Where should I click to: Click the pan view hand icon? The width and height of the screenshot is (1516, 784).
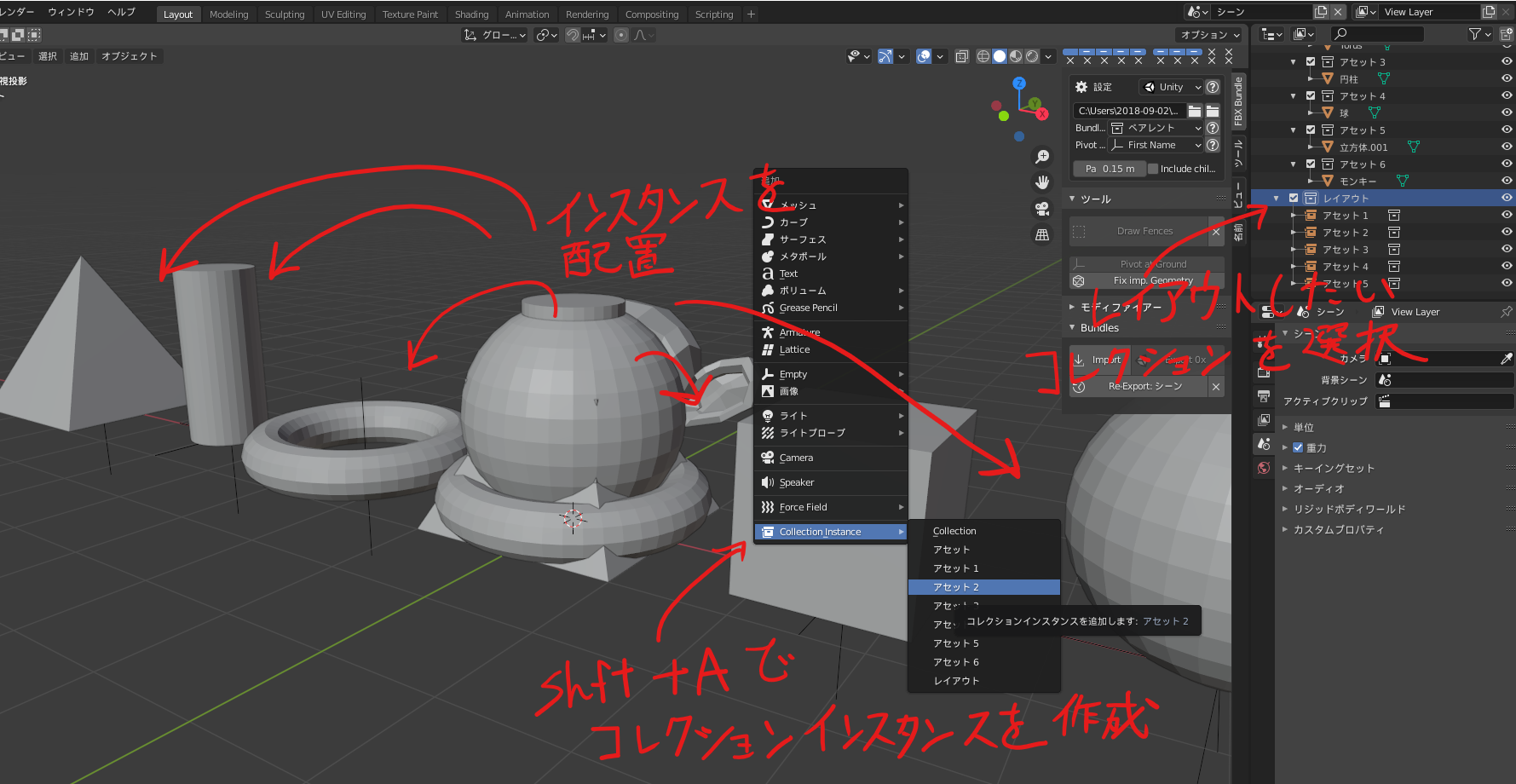coord(1041,182)
